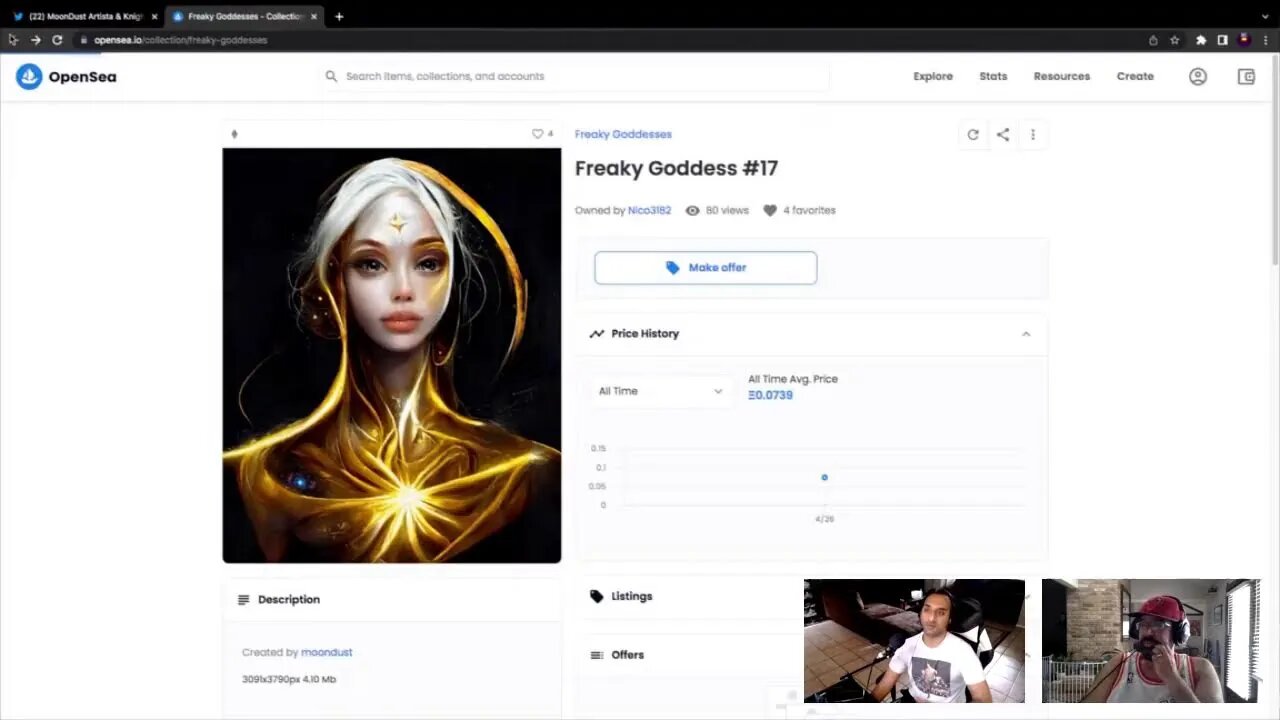
Task: Open the wallet icon in header
Action: (x=1246, y=76)
